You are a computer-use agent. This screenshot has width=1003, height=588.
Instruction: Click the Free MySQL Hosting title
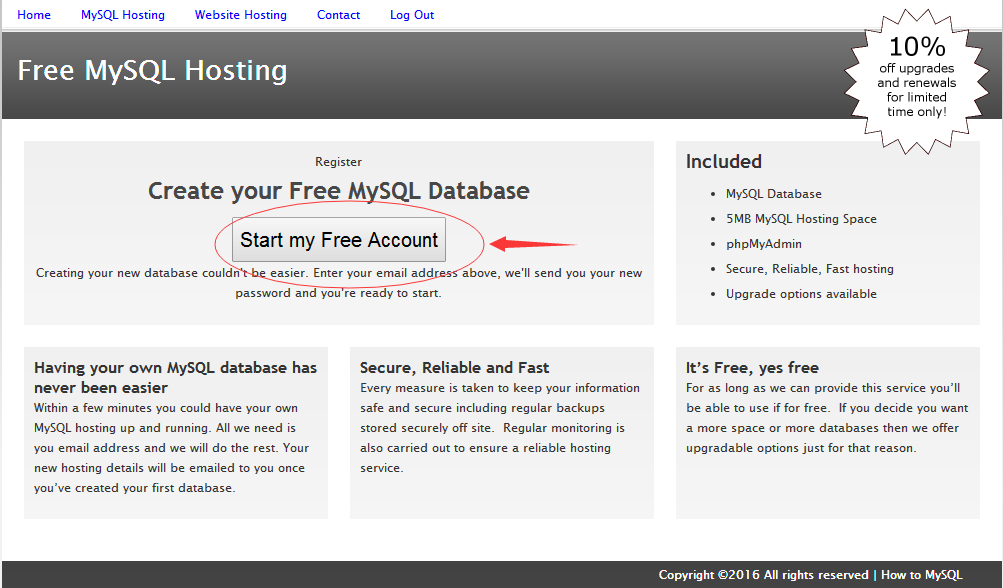click(152, 70)
